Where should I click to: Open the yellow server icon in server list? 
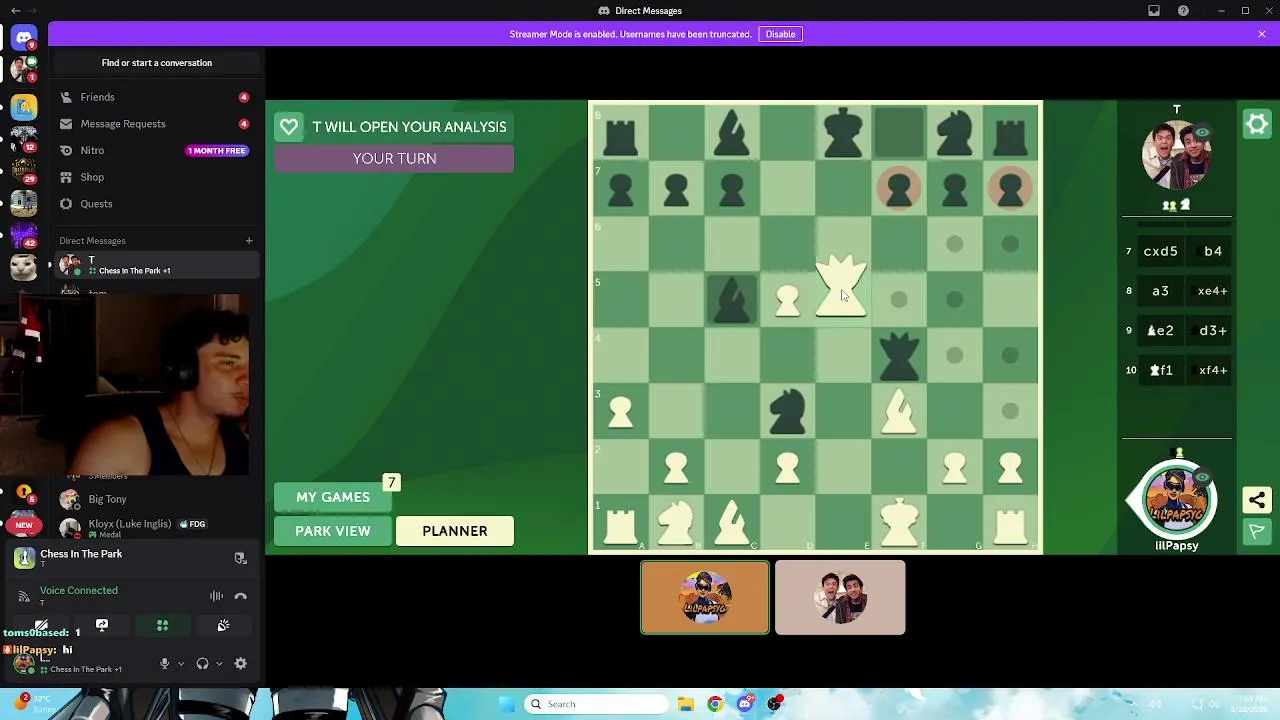24,106
